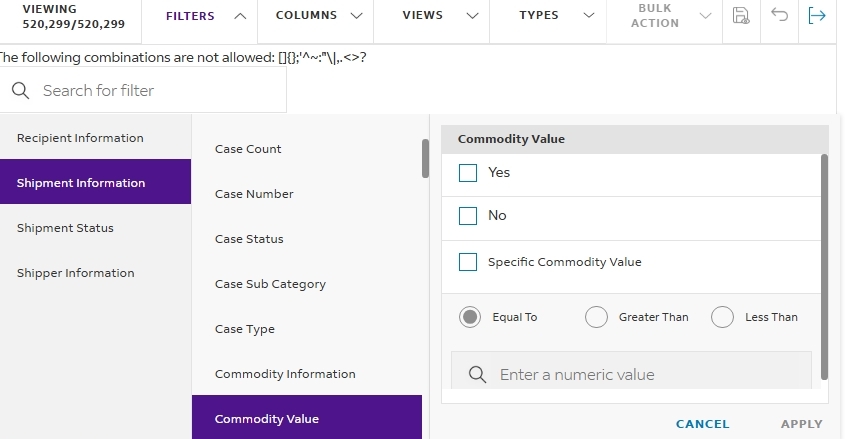Tick the Specific Commodity Value checkbox
The image size is (851, 439).
click(x=468, y=262)
